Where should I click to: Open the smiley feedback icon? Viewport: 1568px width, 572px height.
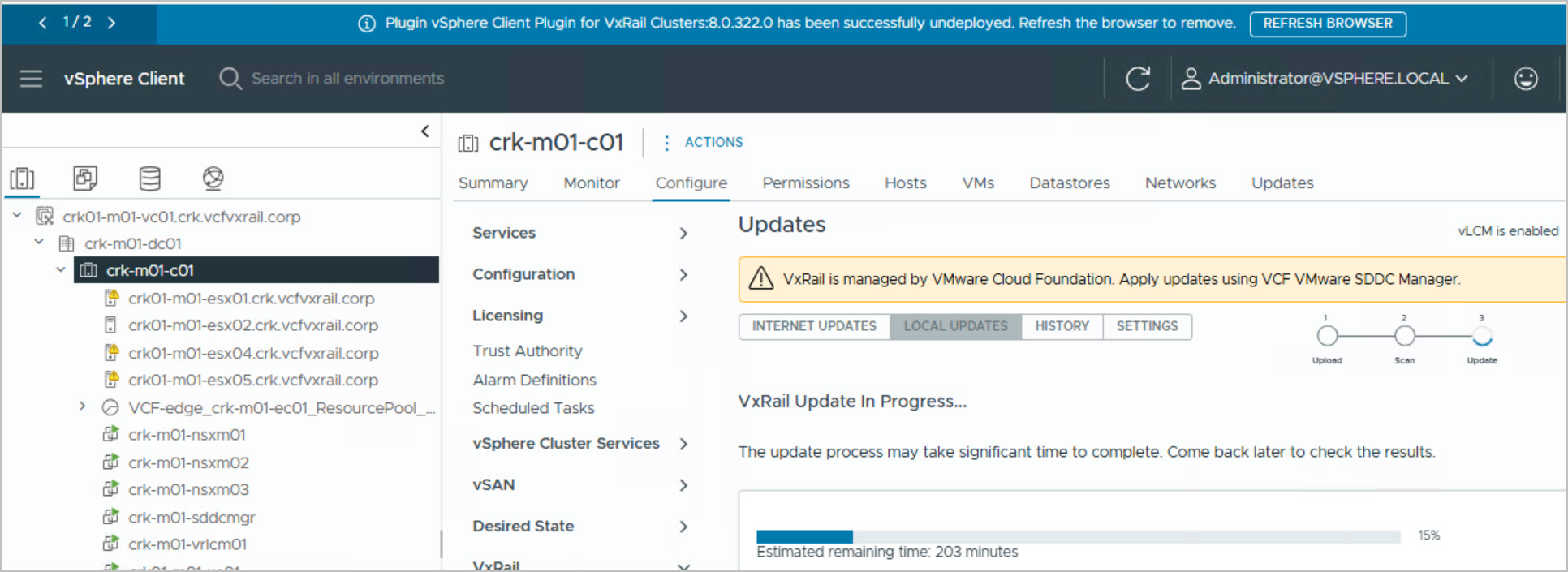click(x=1525, y=79)
